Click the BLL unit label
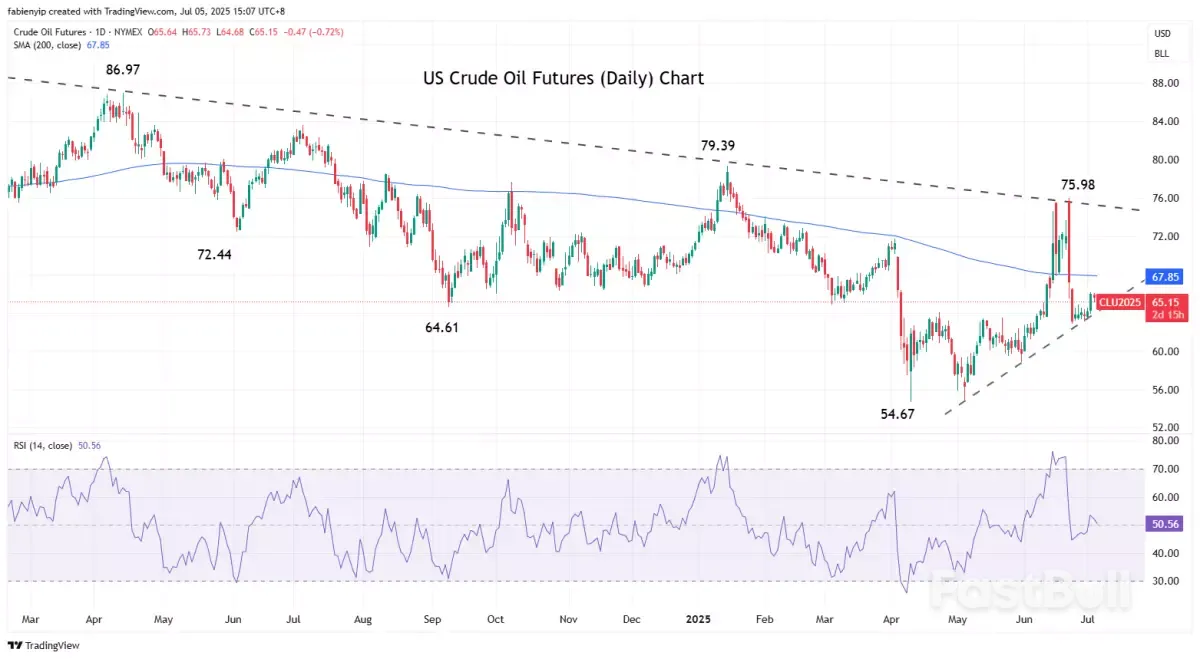The image size is (1200, 659). [1160, 54]
